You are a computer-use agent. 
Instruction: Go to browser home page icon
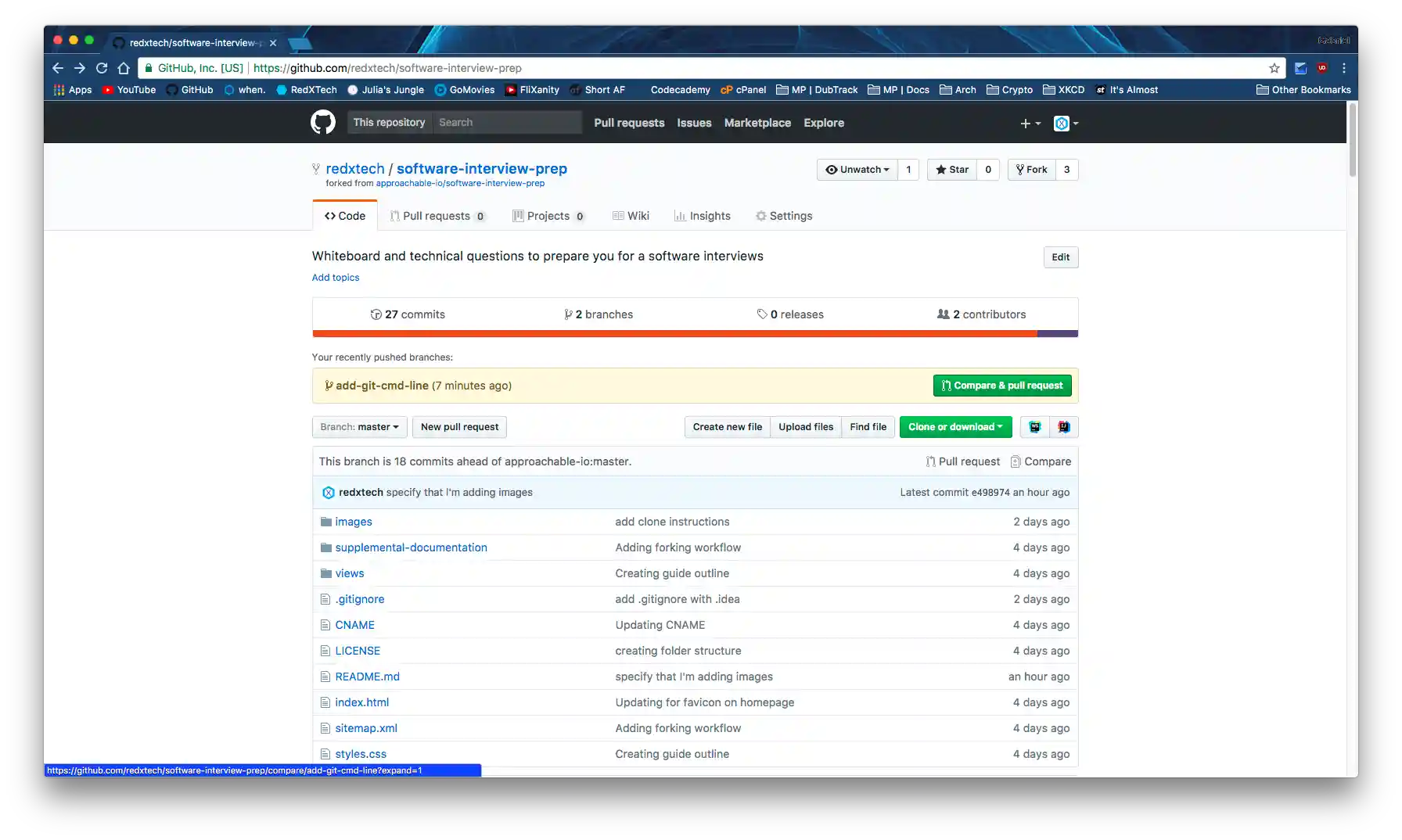click(x=124, y=68)
